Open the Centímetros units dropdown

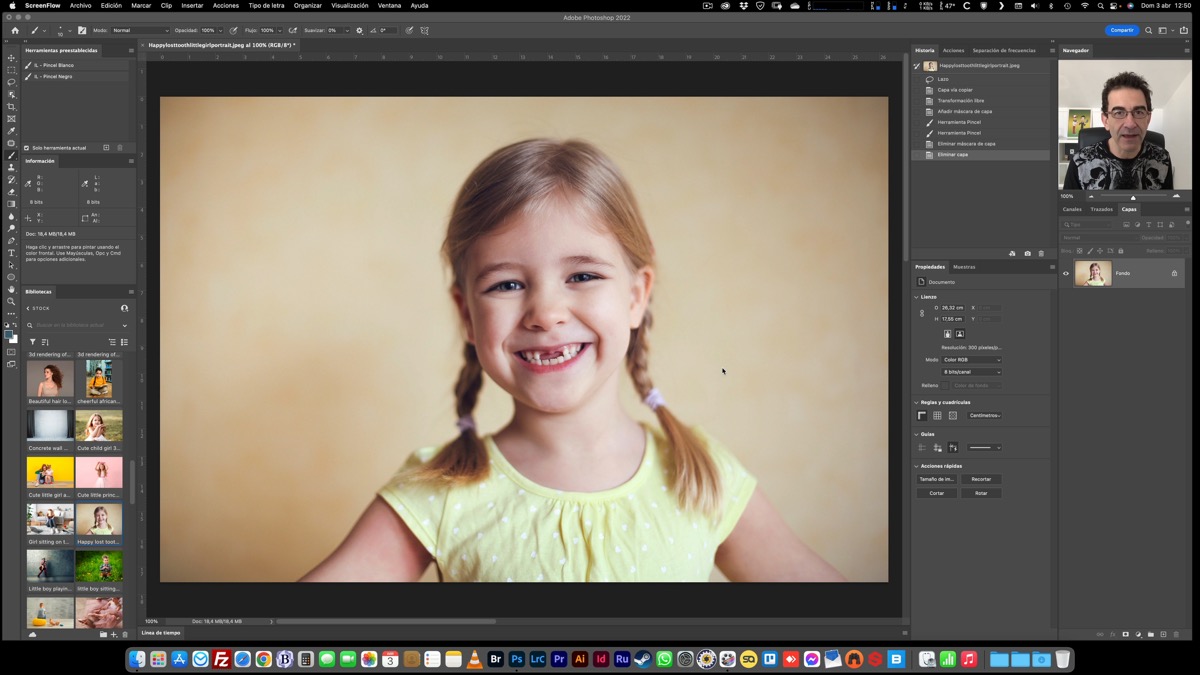[985, 415]
